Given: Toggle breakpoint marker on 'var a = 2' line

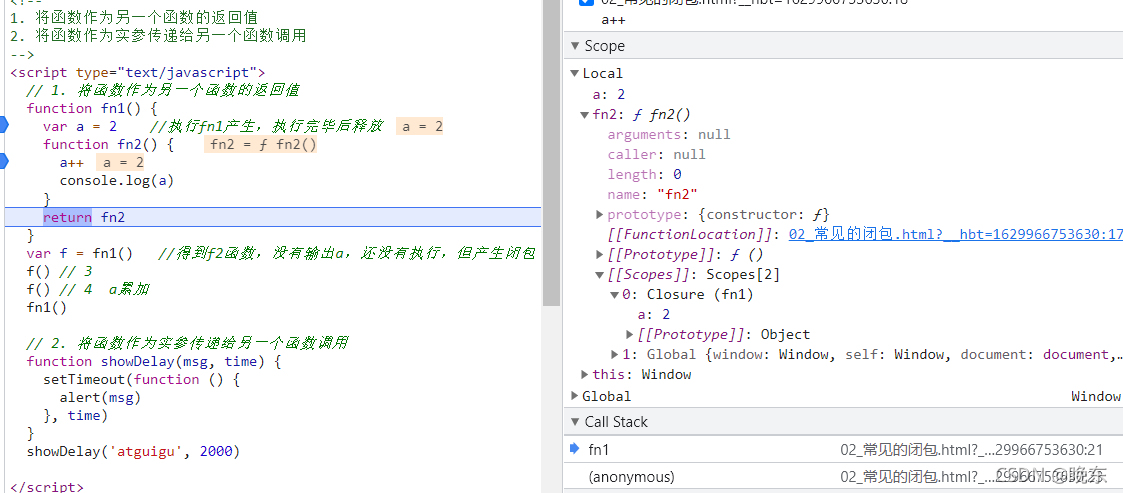Looking at the screenshot, I should click(x=4, y=126).
